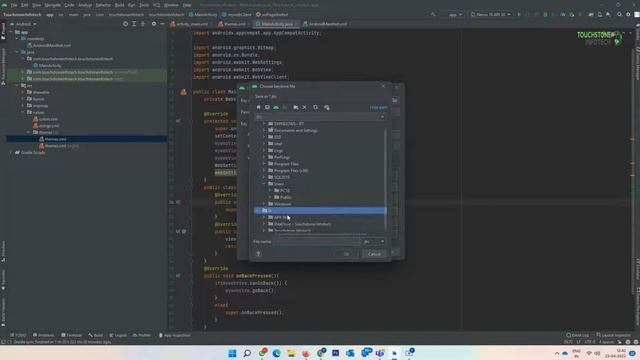Click Make Project hammer icon
This screenshot has width=640, height=360.
(433, 15)
